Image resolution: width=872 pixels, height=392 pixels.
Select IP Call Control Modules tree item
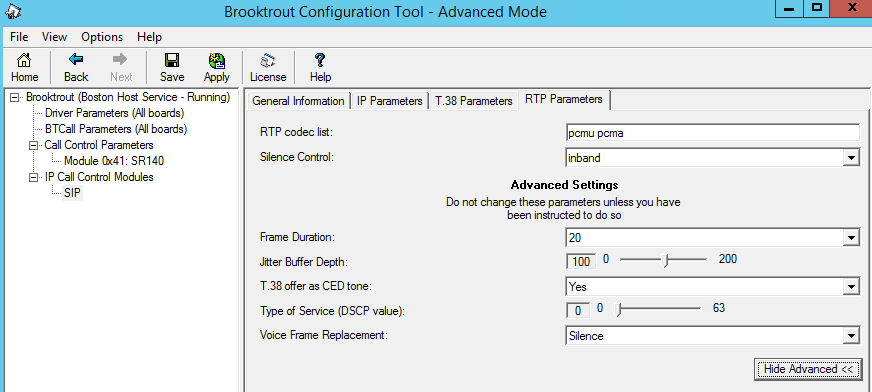pyautogui.click(x=99, y=177)
